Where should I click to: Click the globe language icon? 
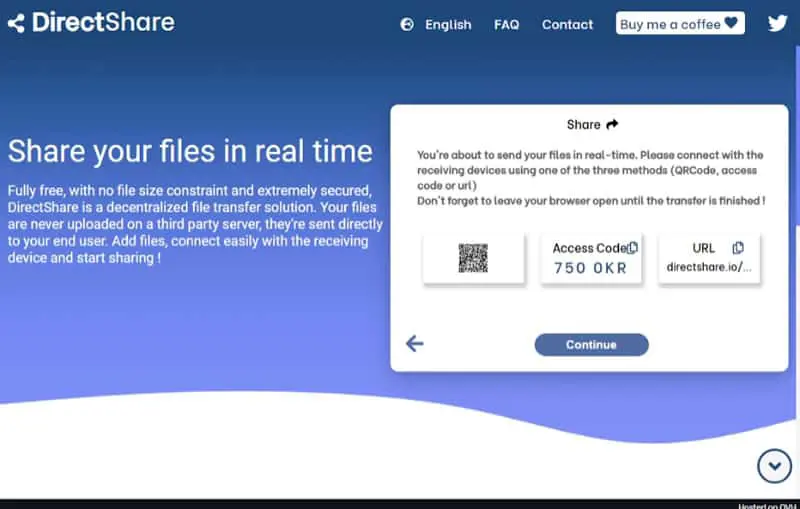pyautogui.click(x=407, y=24)
